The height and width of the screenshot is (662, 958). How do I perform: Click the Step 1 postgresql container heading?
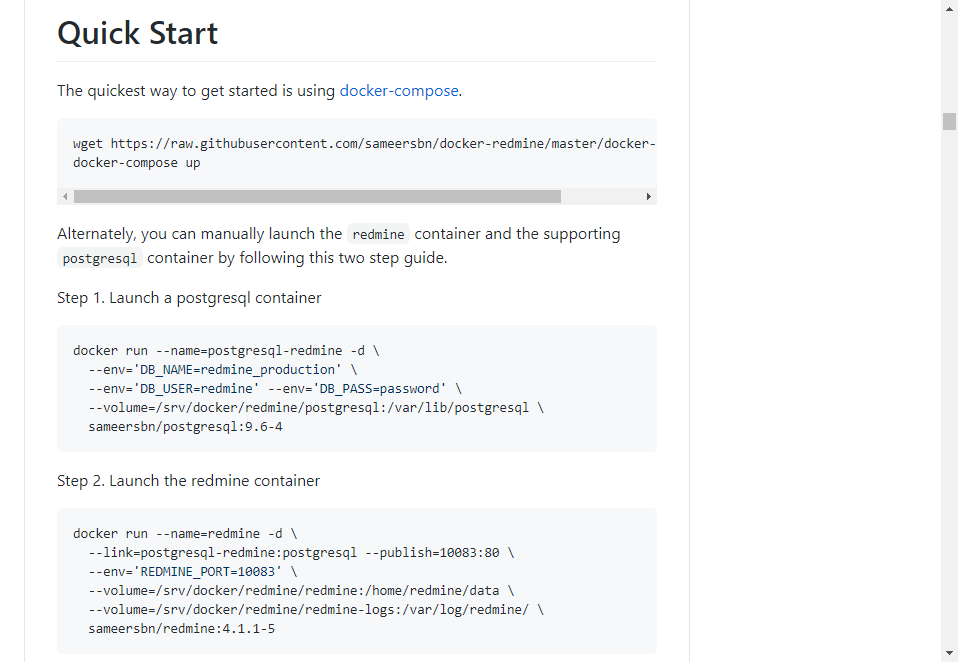pos(189,297)
